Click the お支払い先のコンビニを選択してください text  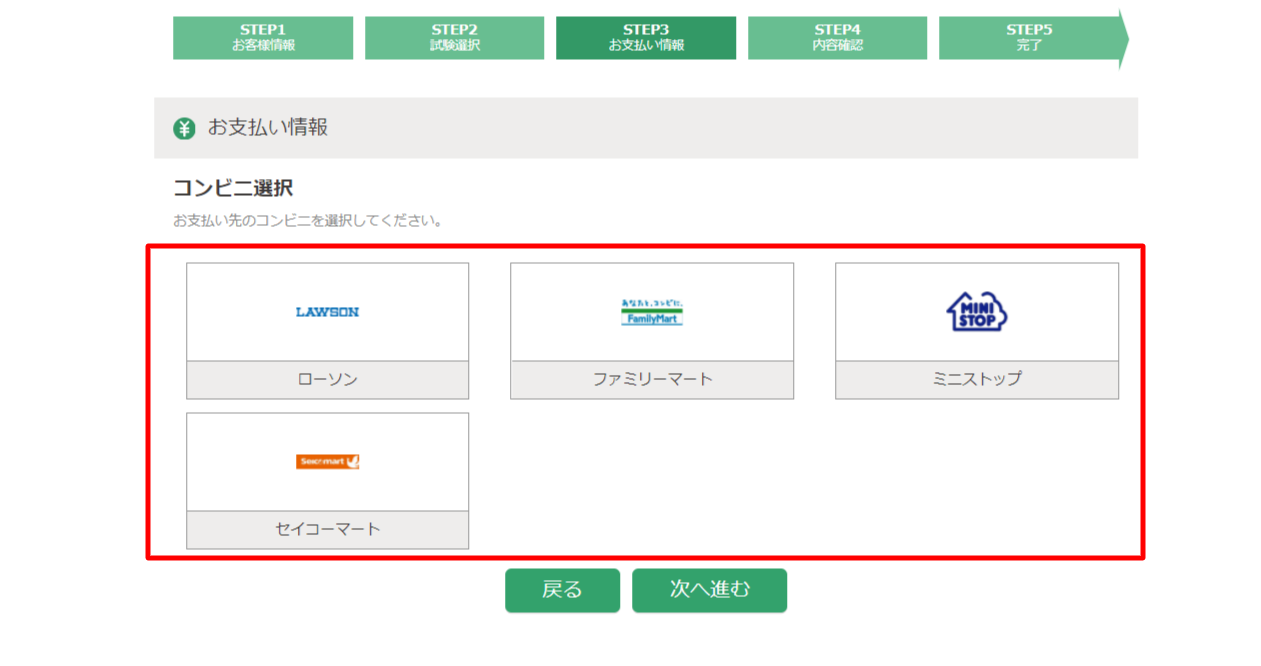pyautogui.click(x=308, y=220)
